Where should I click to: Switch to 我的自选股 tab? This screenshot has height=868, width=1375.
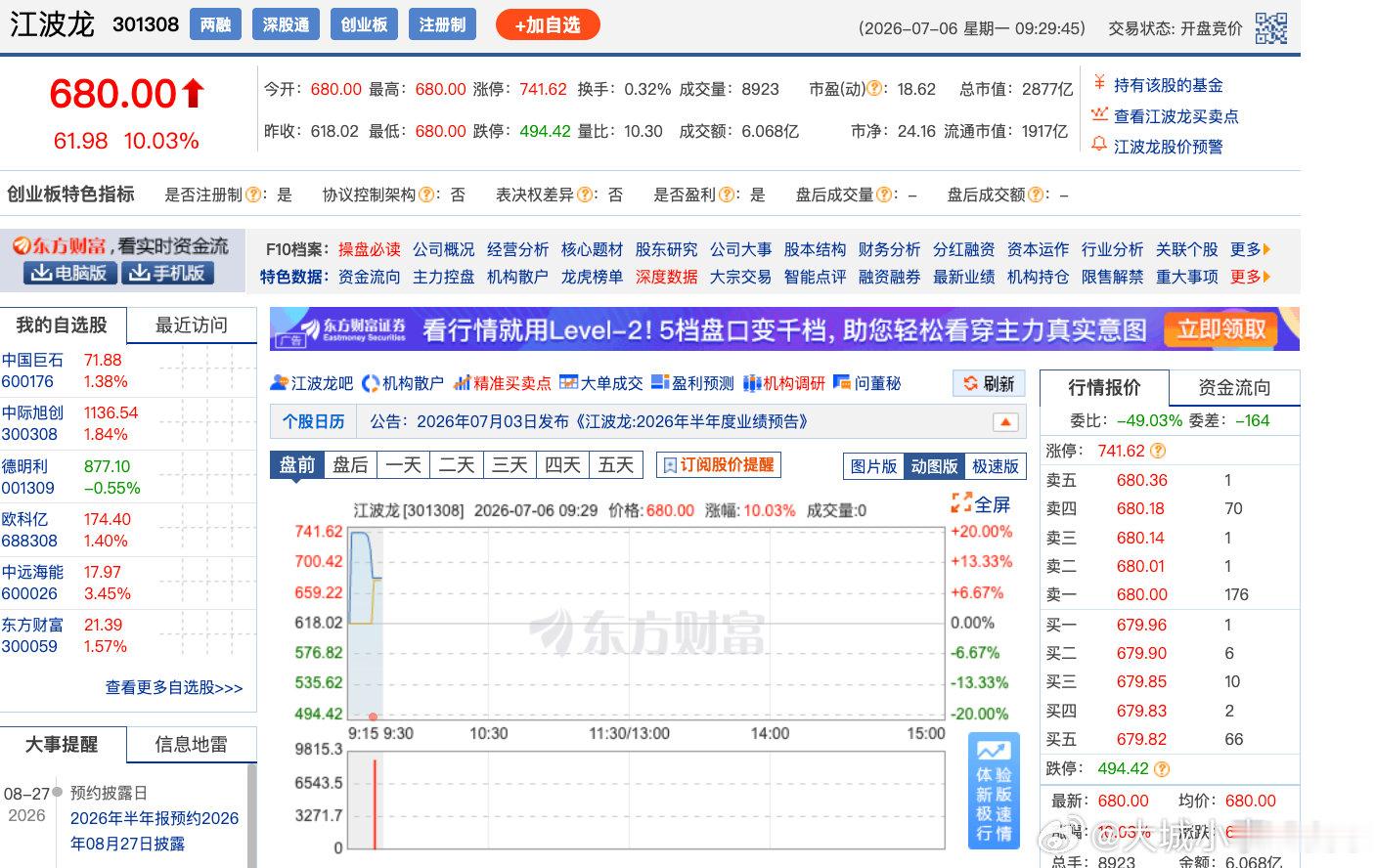pos(63,325)
